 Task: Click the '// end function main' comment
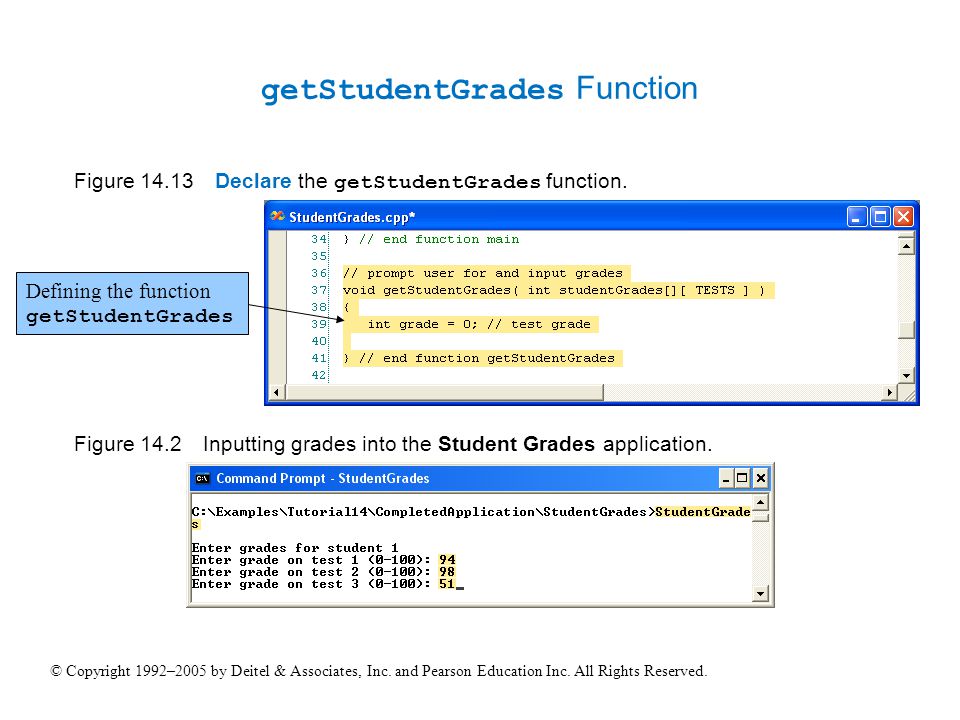pos(440,239)
